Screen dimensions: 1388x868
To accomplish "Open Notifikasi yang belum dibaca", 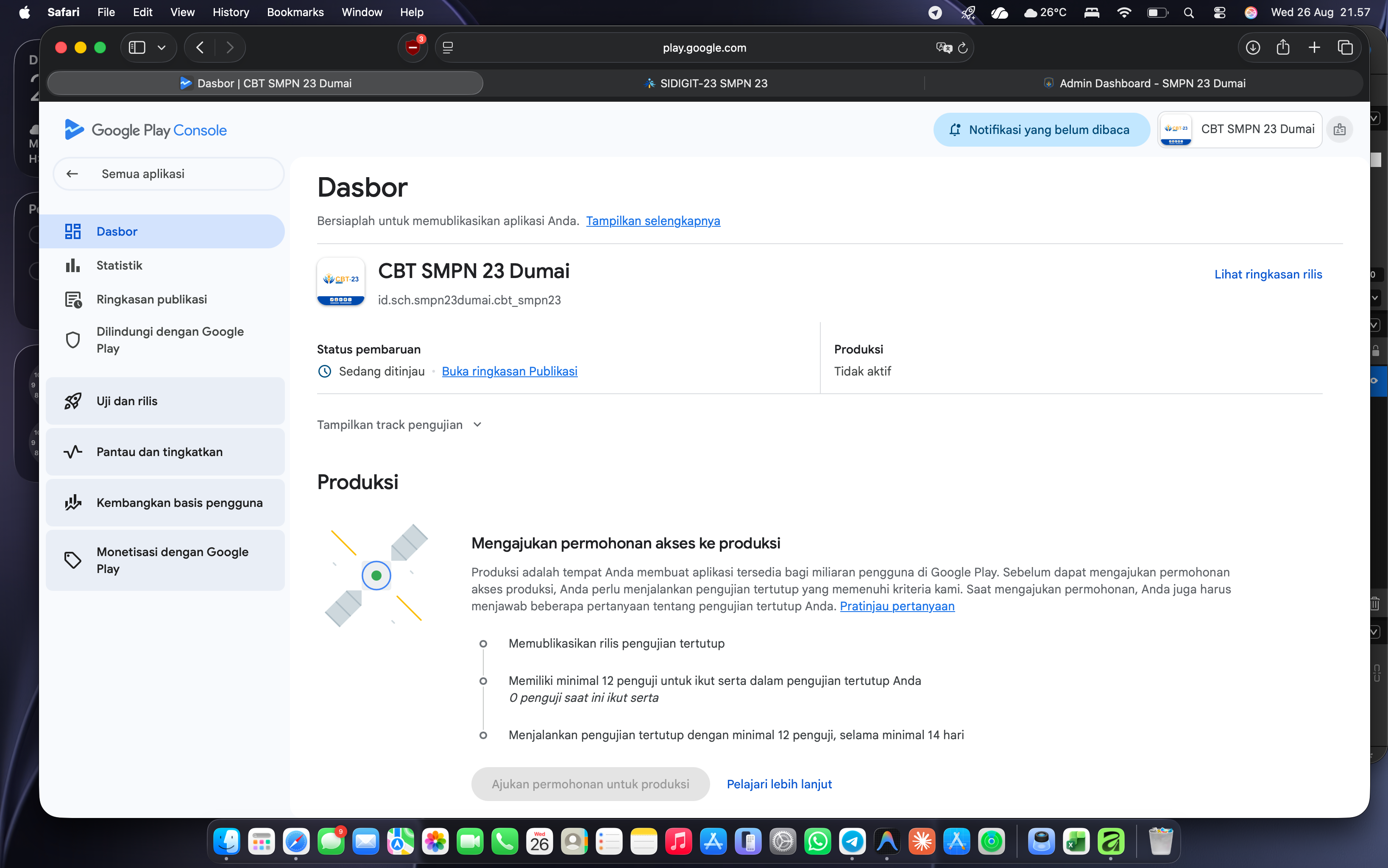I will point(1041,130).
